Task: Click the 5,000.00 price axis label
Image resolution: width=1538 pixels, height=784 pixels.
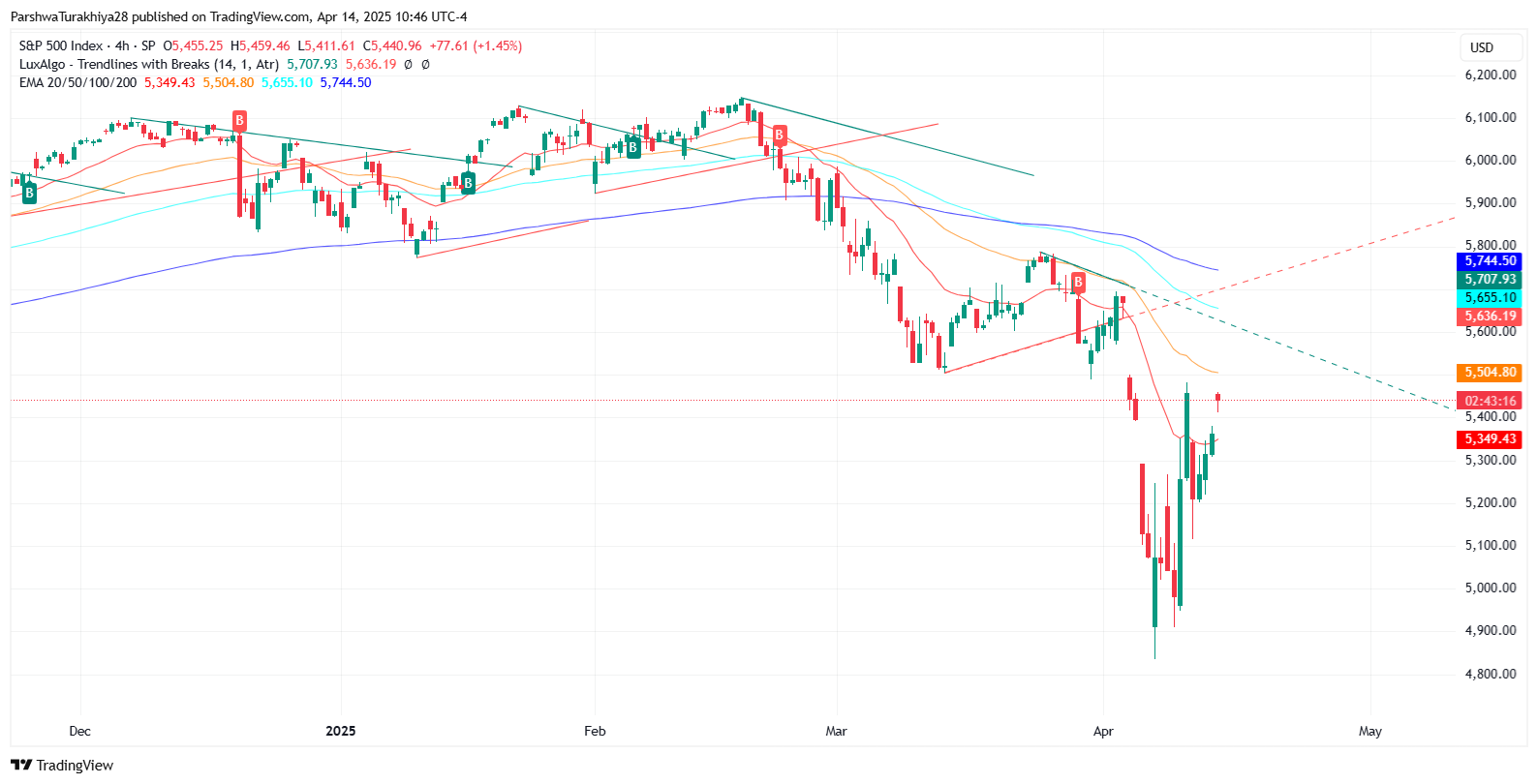Action: click(x=1491, y=588)
